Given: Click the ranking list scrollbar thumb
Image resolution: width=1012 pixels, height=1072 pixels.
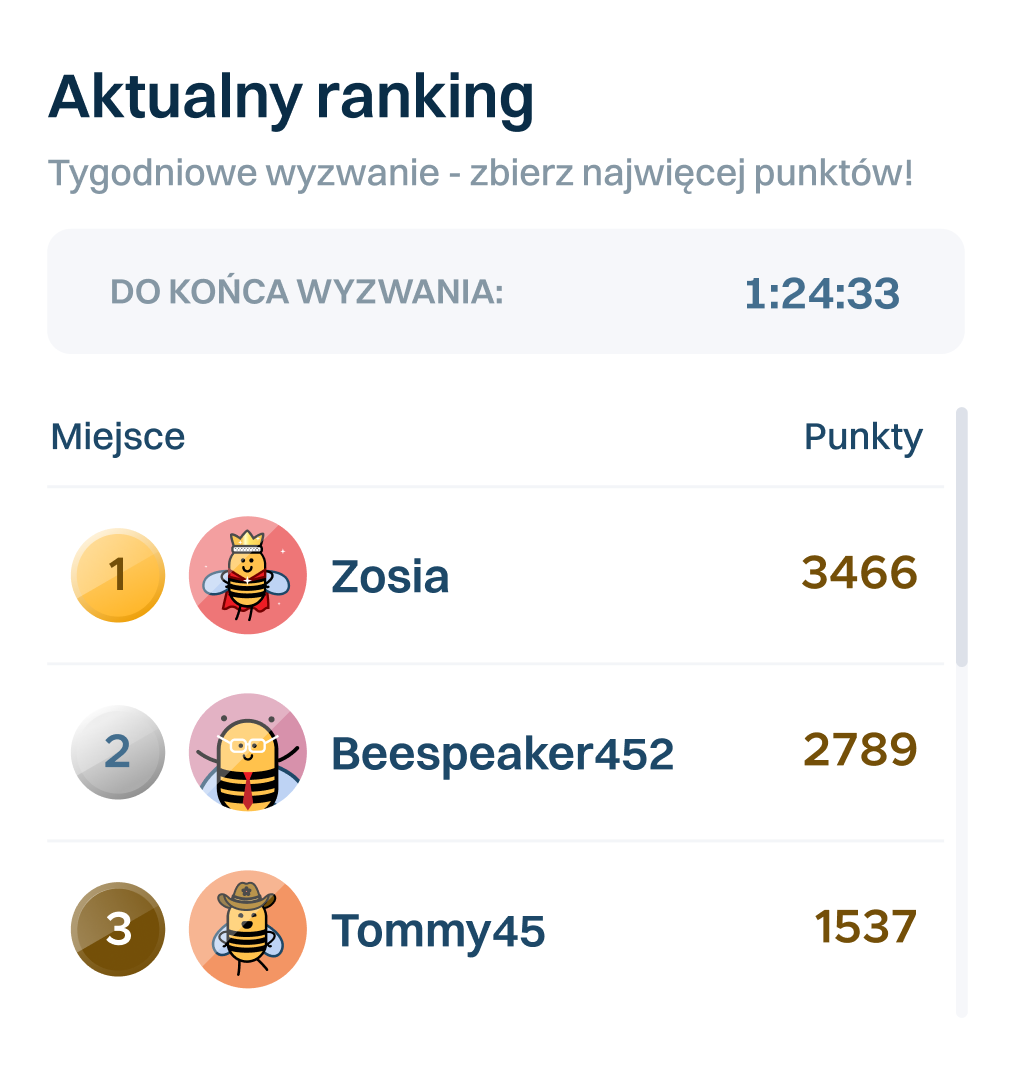Looking at the screenshot, I should 962,536.
